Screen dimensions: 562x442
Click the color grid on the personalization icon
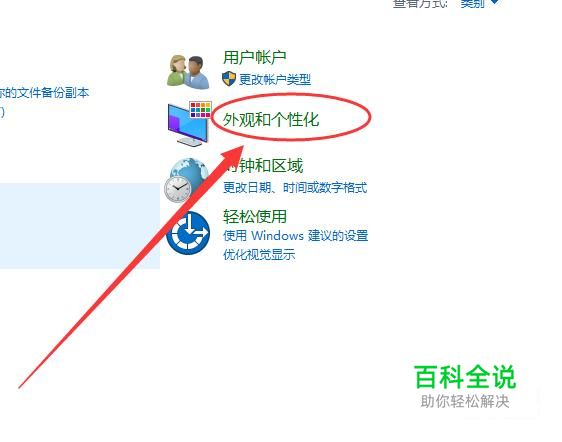(200, 109)
